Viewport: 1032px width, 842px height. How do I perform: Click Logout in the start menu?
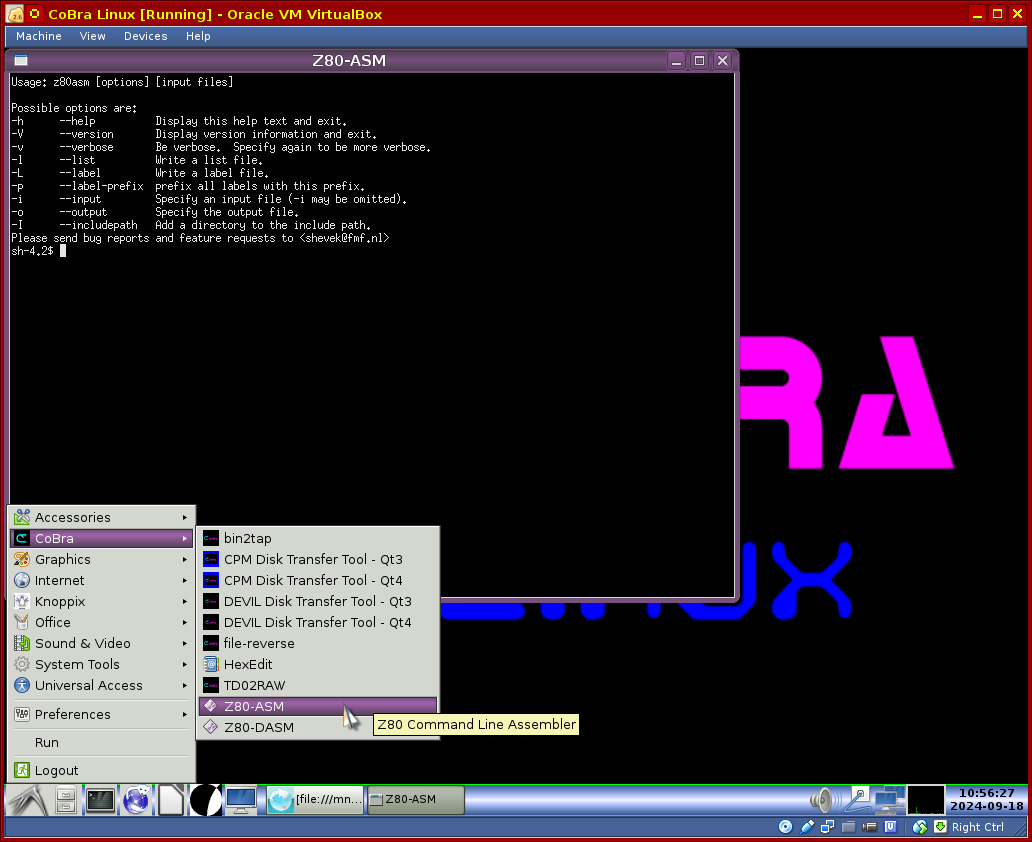(56, 770)
